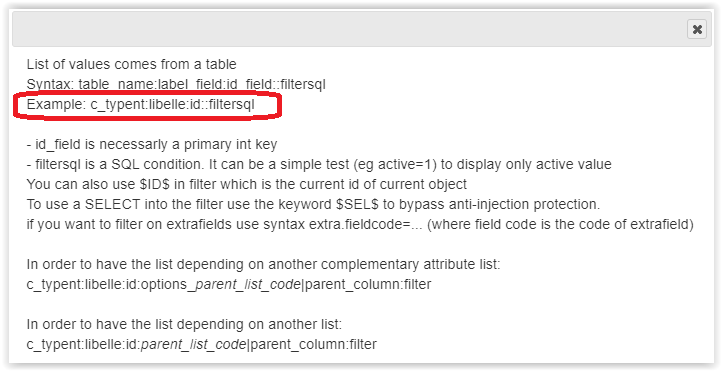Click the "if you want to filter on extrafields" line
The image size is (722, 371).
360,225
